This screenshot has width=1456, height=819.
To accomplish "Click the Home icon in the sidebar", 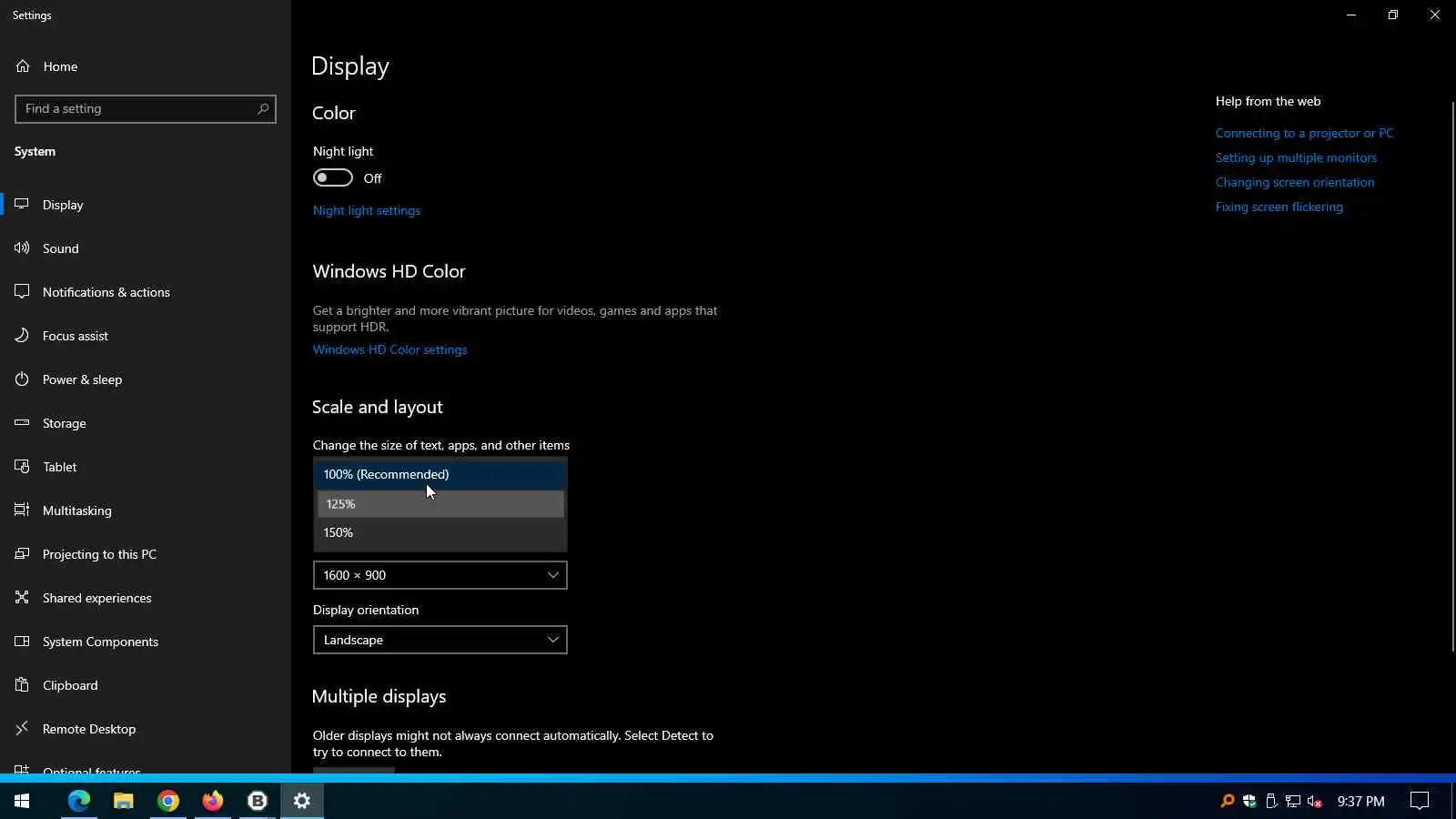I will (x=23, y=66).
